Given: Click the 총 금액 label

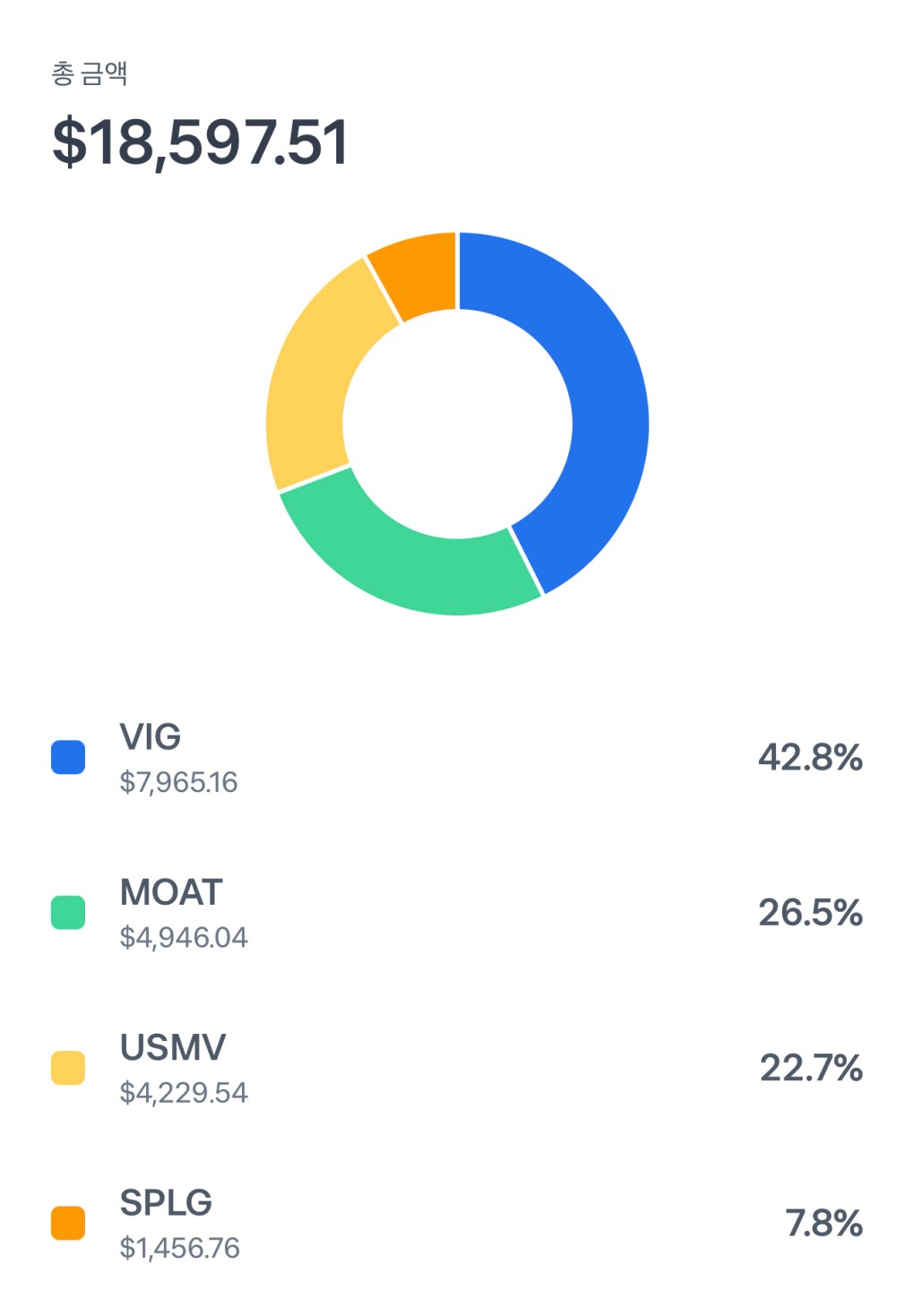Looking at the screenshot, I should 90,73.
